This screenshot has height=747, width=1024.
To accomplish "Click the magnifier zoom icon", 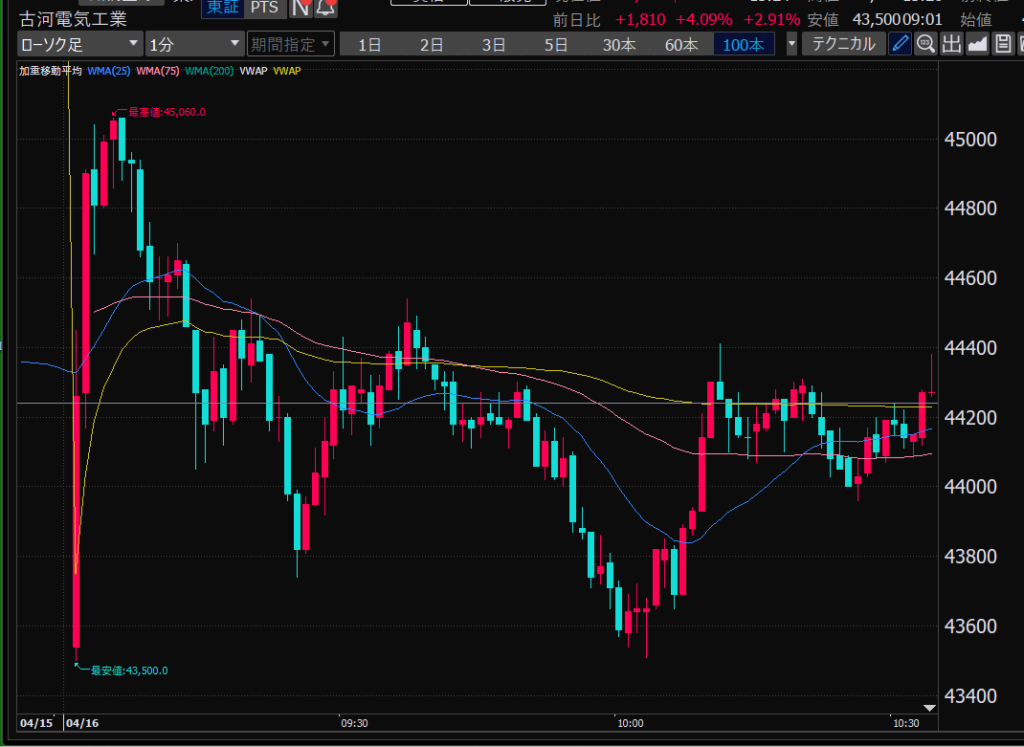I will 926,44.
